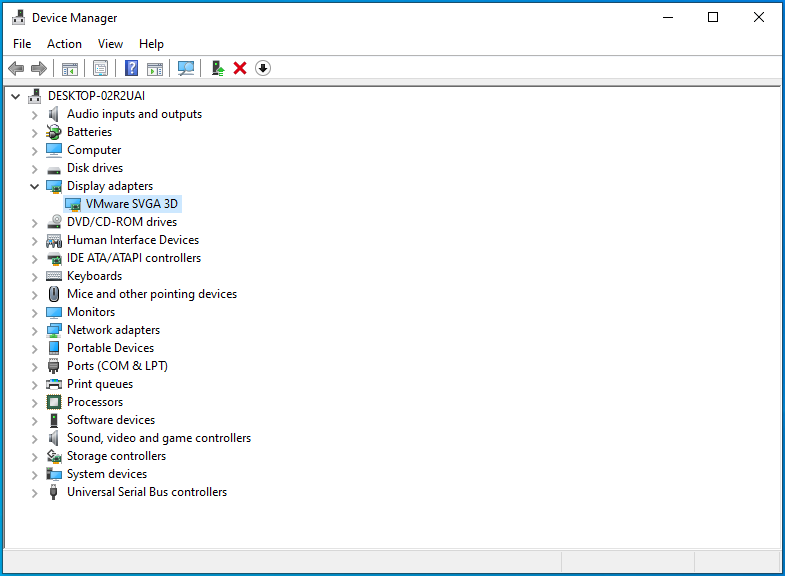Click the red X Uninstall device icon
The height and width of the screenshot is (576, 785).
coord(240,68)
